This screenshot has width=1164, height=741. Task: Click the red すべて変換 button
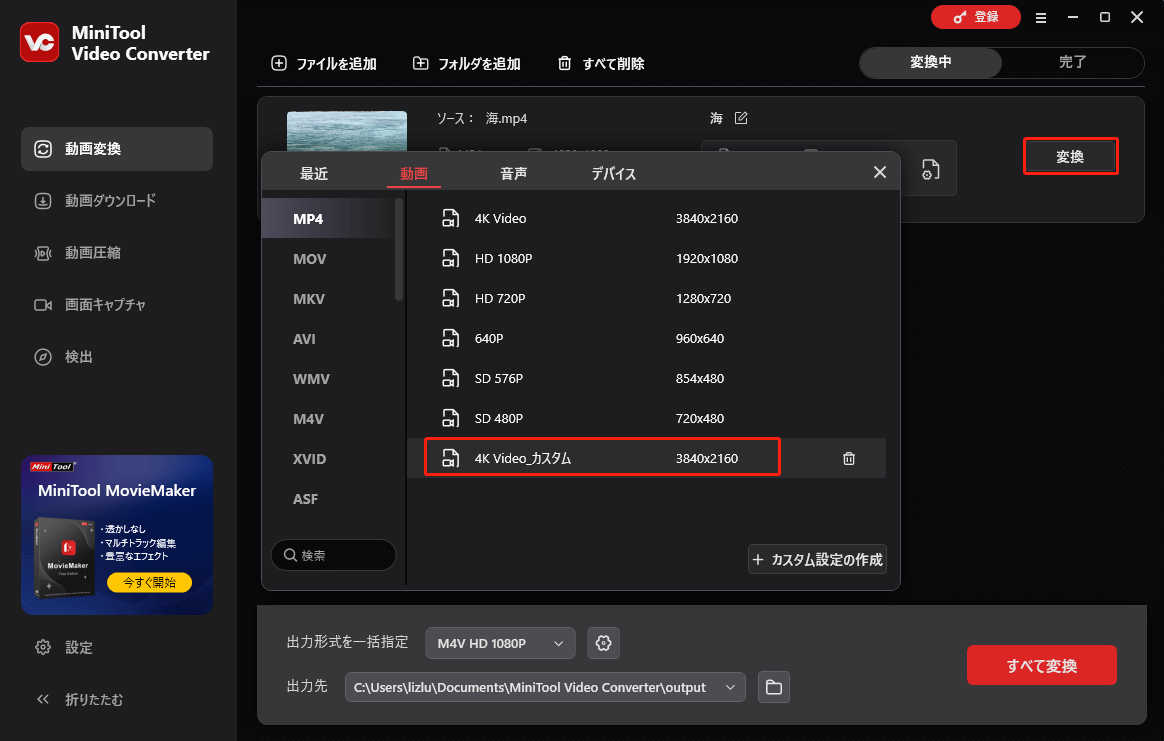pyautogui.click(x=1042, y=665)
